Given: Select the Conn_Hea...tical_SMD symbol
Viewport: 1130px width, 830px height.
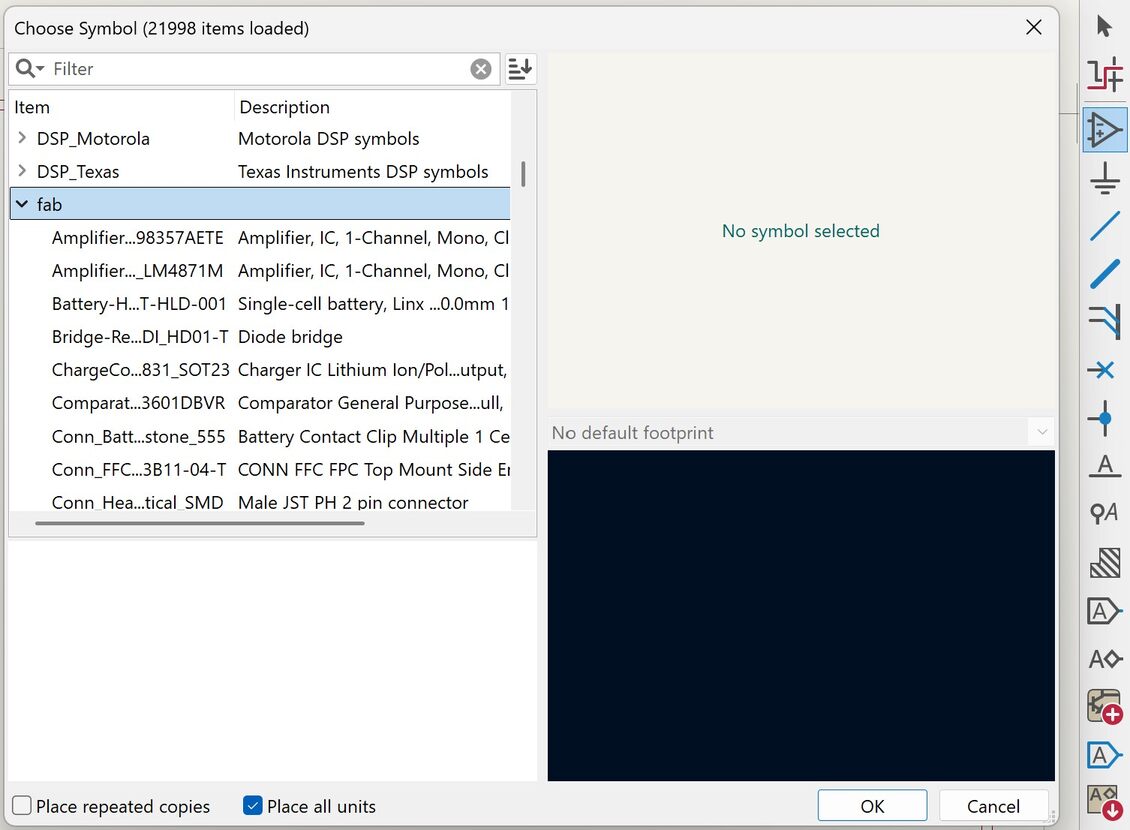Looking at the screenshot, I should point(138,502).
